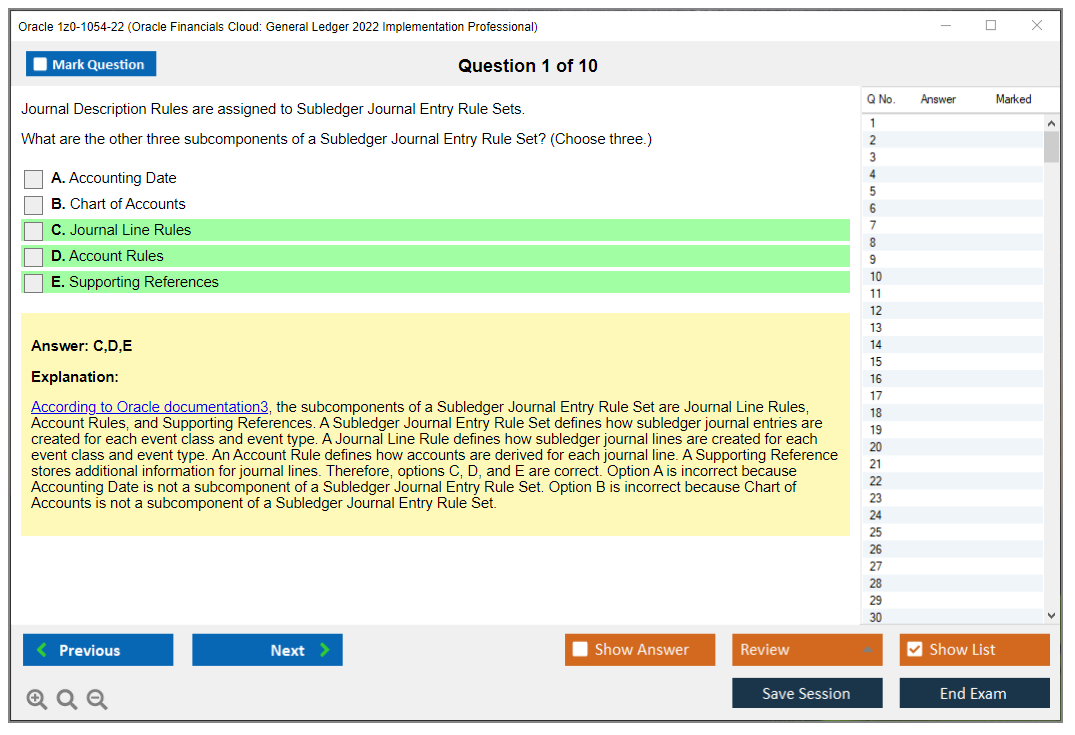Toggle the Show Answer checkbox
The height and width of the screenshot is (735, 1075).
coord(581,650)
